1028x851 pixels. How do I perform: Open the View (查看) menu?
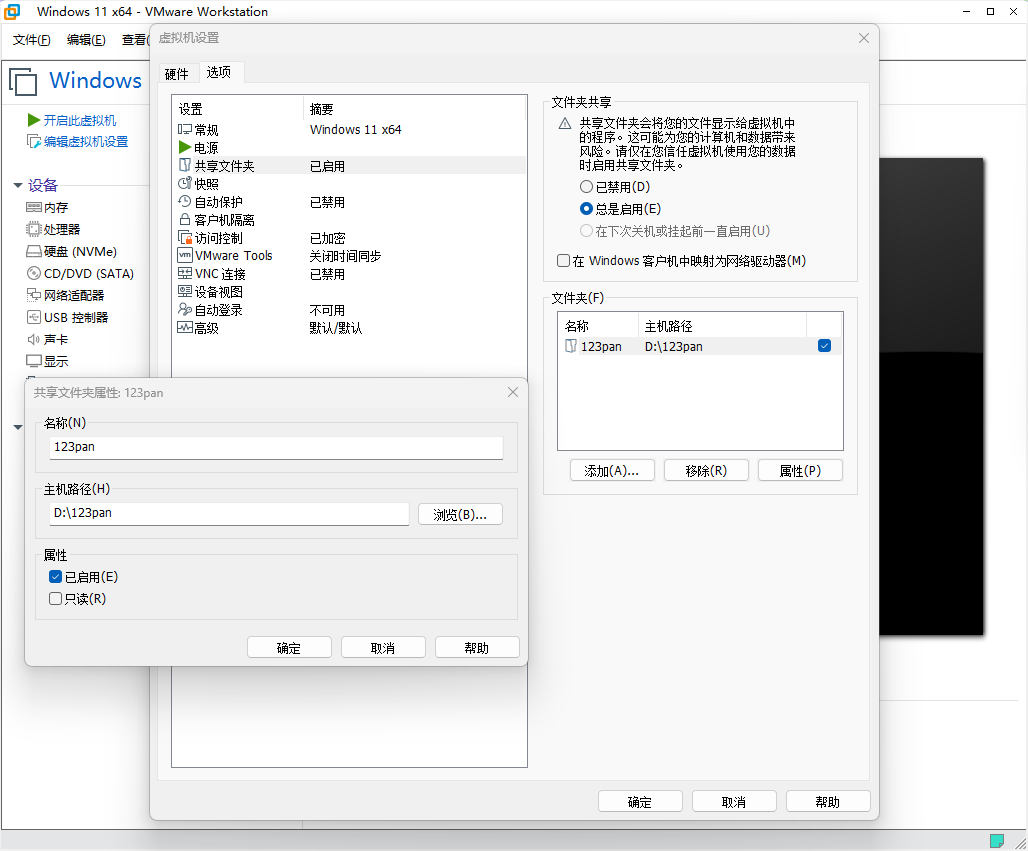[x=135, y=40]
